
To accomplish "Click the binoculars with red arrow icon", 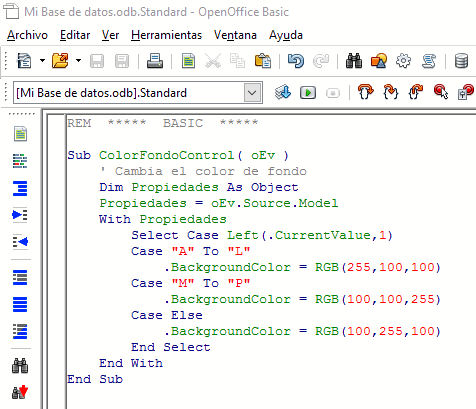I will [x=20, y=392].
